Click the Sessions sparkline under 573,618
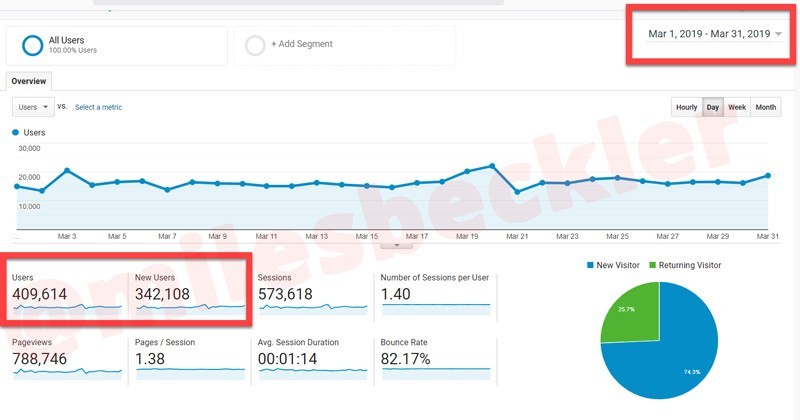Image resolution: width=800 pixels, height=420 pixels. [313, 308]
